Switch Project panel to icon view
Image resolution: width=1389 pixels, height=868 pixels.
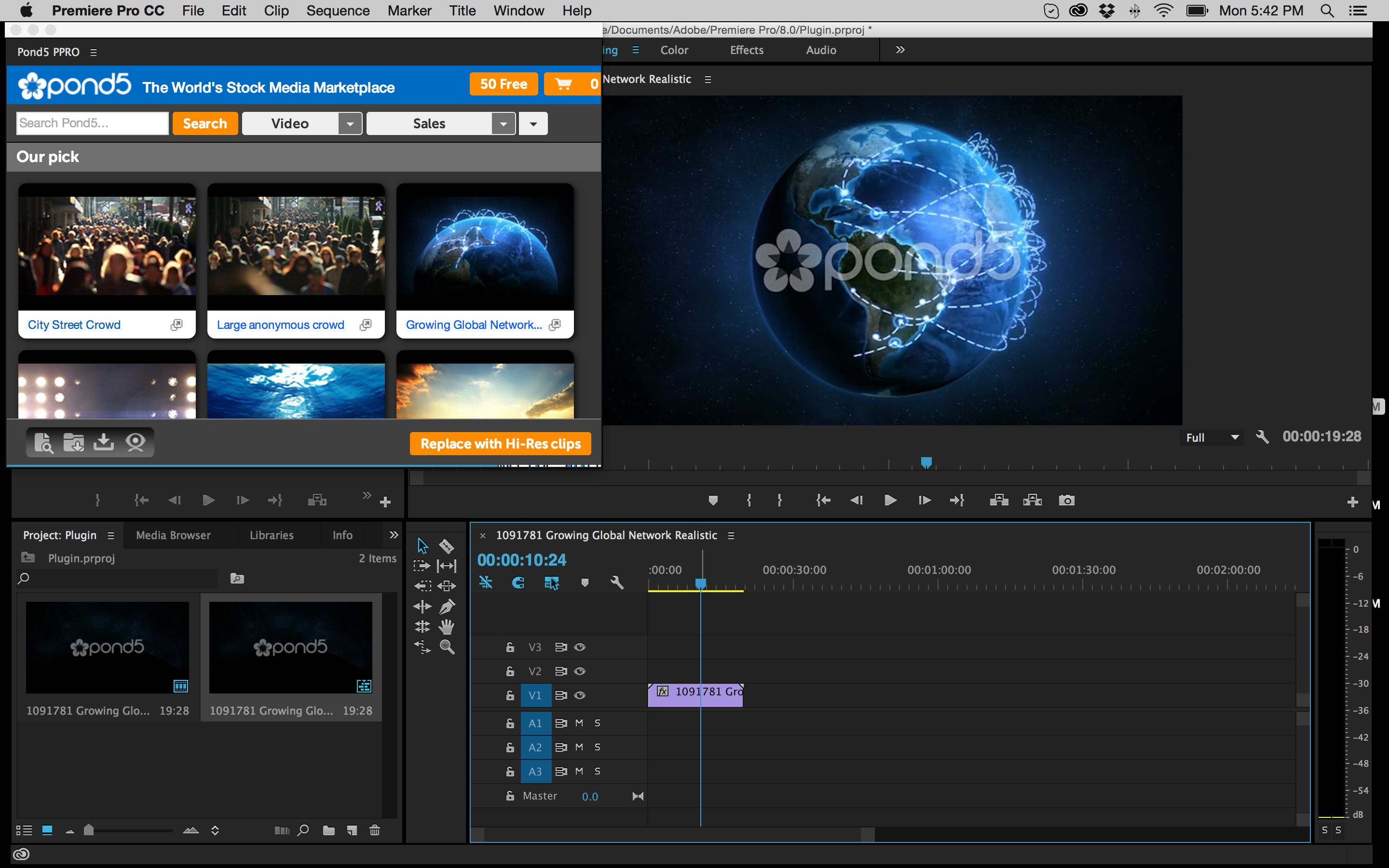point(48,830)
